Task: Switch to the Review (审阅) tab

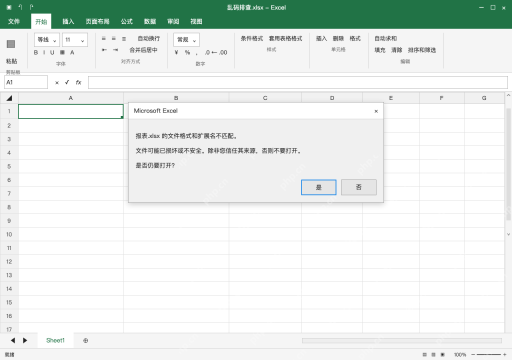Action: click(x=173, y=22)
